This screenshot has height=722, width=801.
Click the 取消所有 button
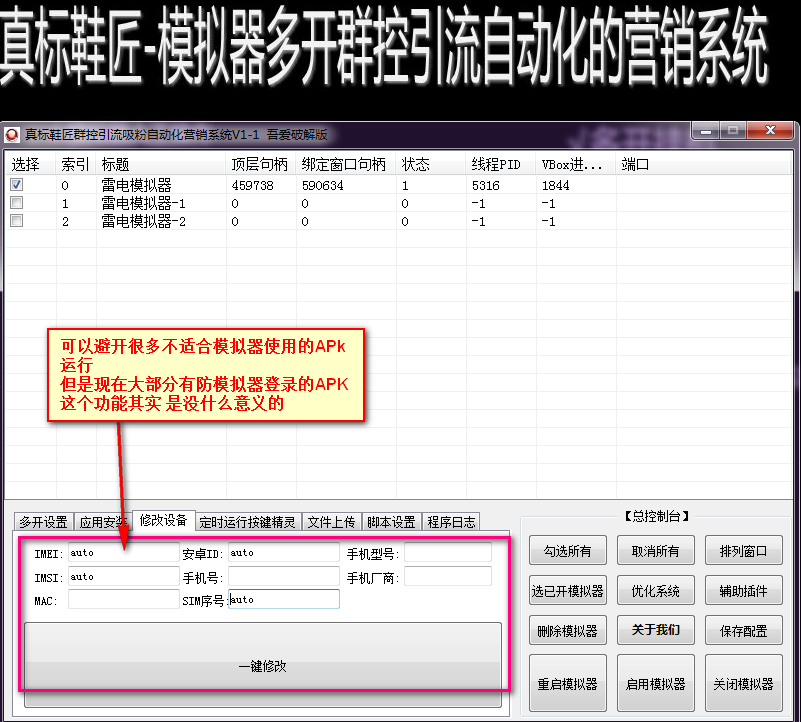tap(655, 550)
